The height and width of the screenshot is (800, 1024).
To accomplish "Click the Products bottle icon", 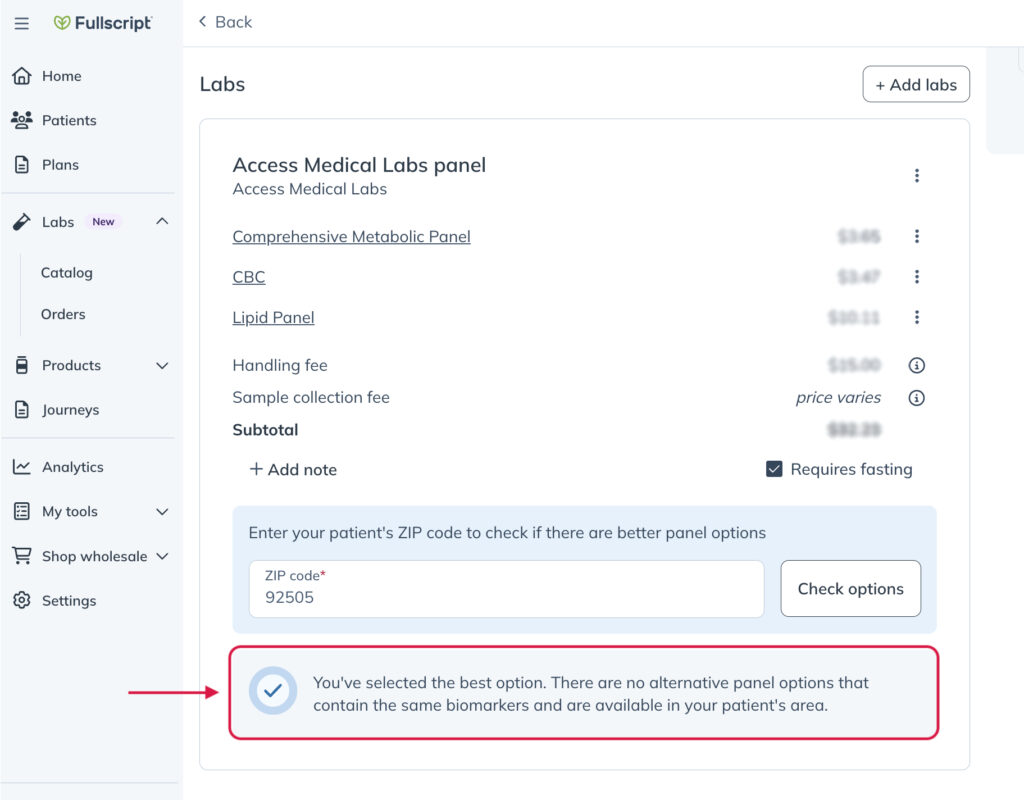I will [22, 365].
